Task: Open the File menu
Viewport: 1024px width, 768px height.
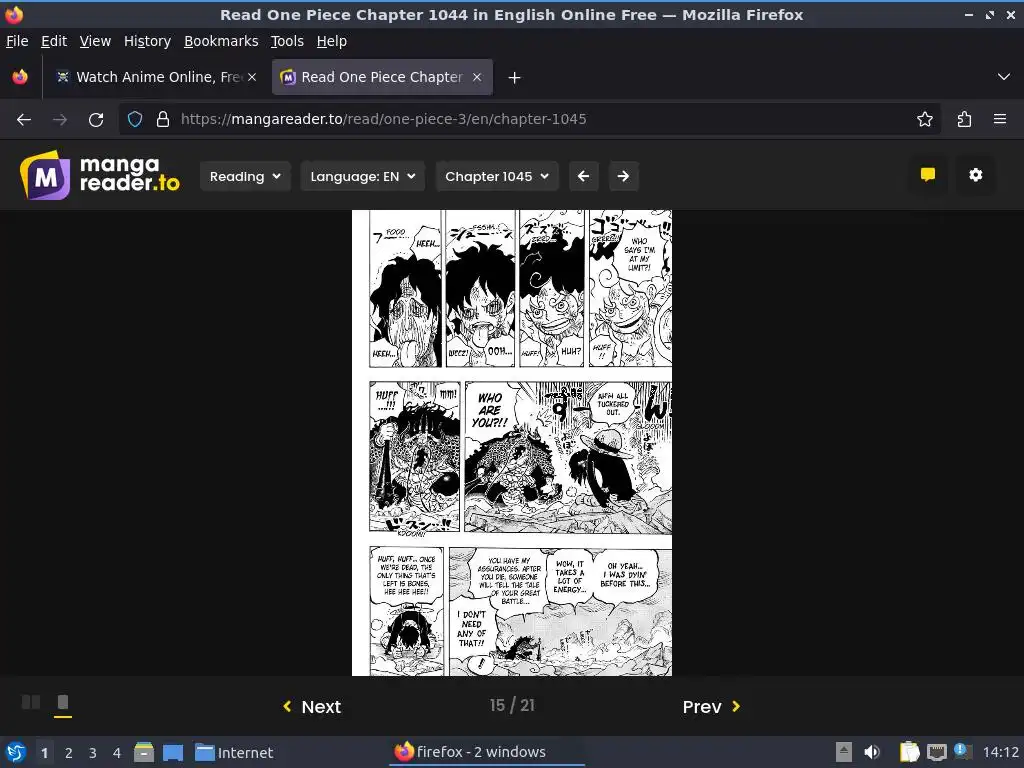Action: pos(17,41)
